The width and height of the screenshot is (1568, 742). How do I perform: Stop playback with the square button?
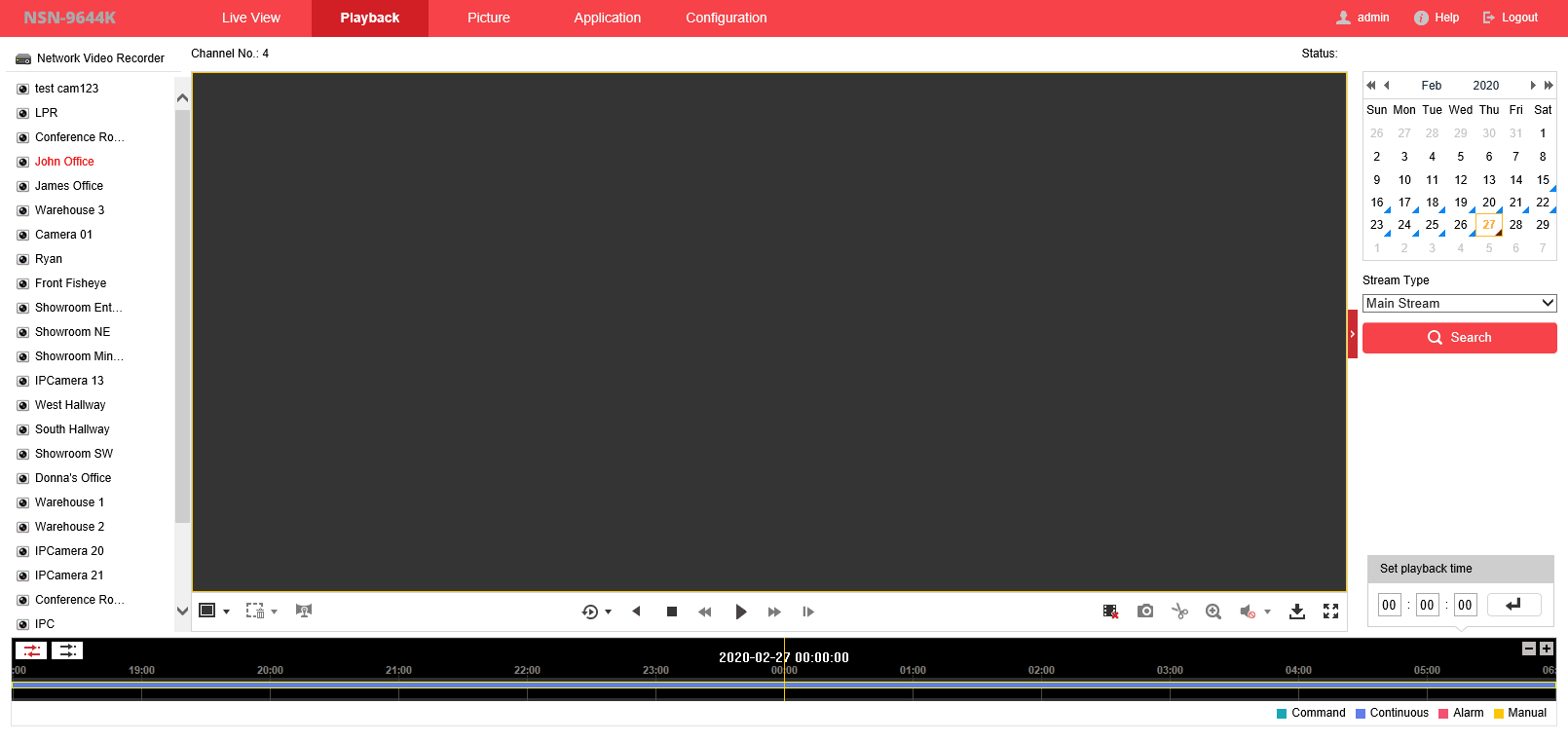click(672, 612)
